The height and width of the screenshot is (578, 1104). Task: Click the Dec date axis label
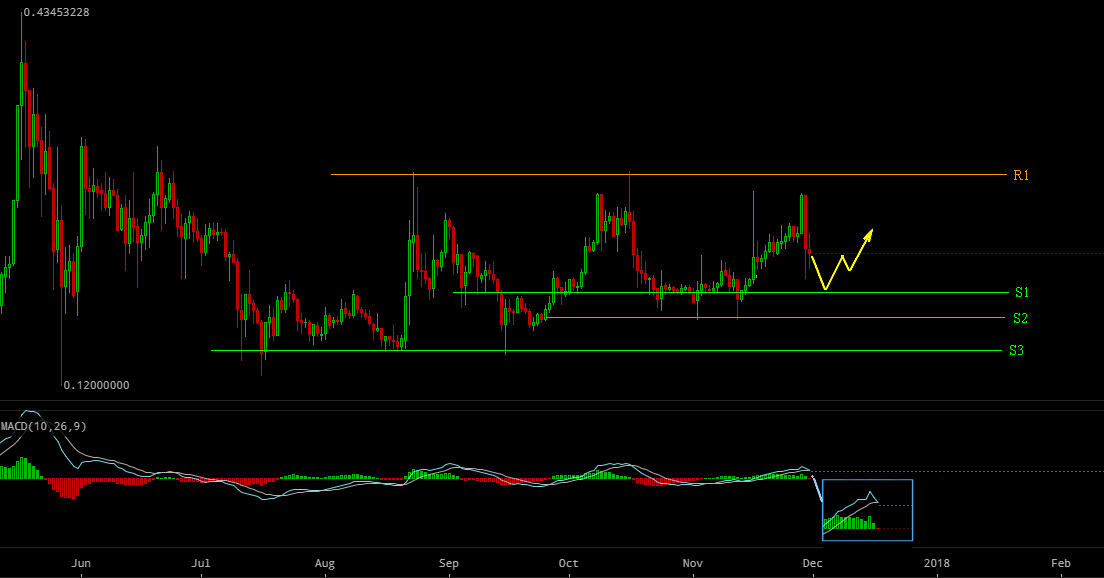[813, 563]
